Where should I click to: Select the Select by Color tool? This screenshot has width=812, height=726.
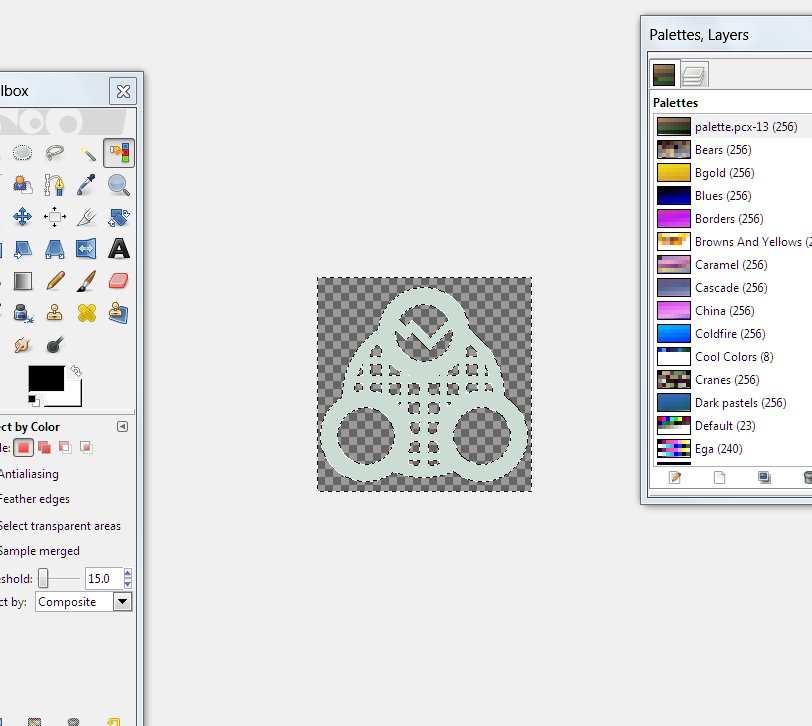pyautogui.click(x=119, y=153)
